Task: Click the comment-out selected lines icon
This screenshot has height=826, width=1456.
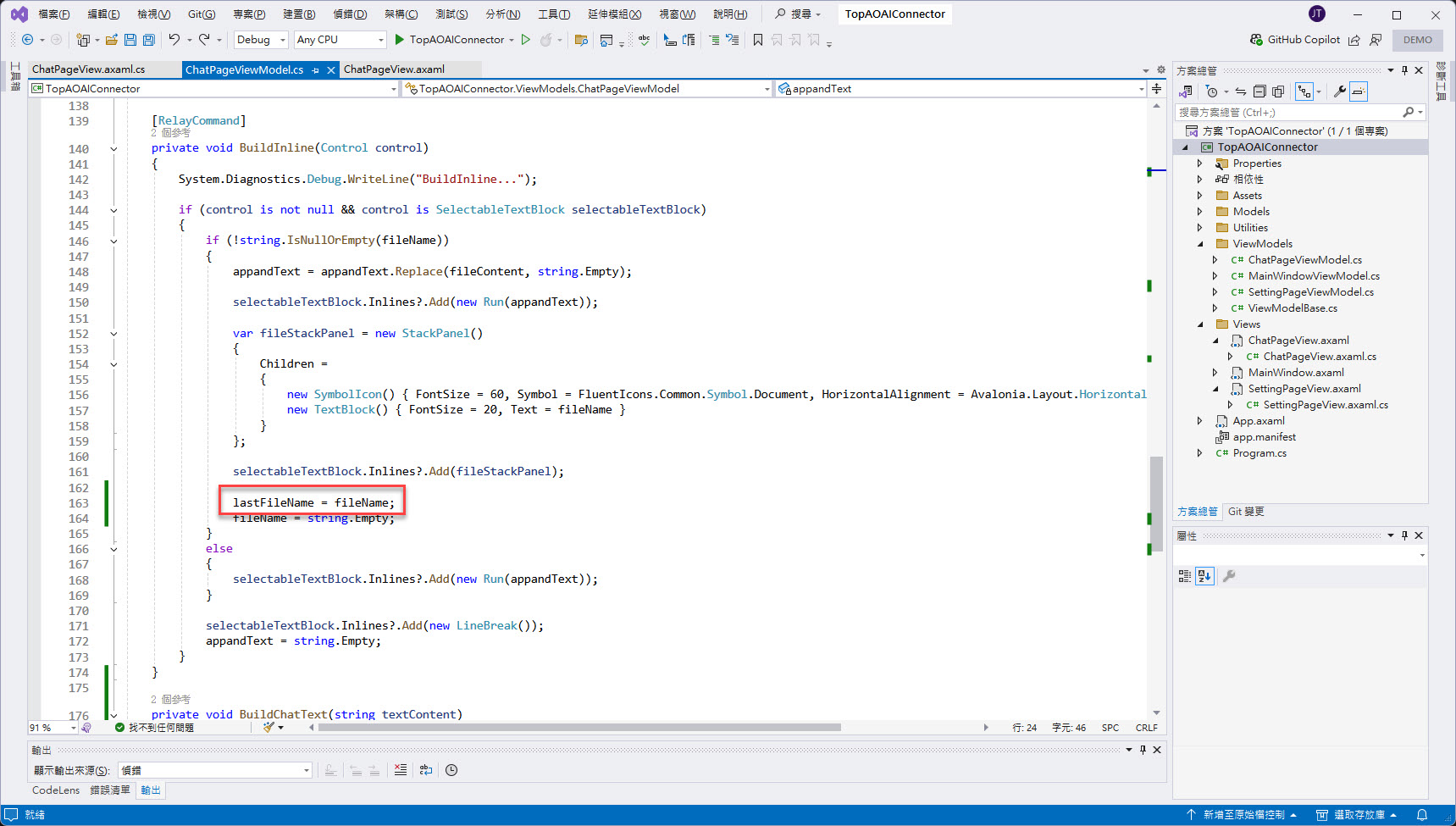Action: pyautogui.click(x=714, y=40)
